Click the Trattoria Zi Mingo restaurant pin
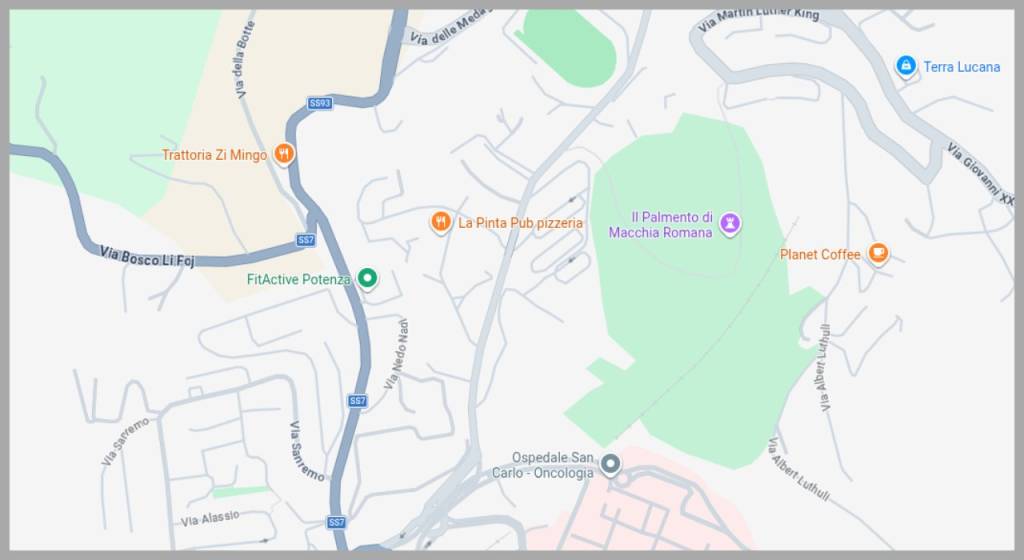This screenshot has width=1024, height=560. point(283,154)
